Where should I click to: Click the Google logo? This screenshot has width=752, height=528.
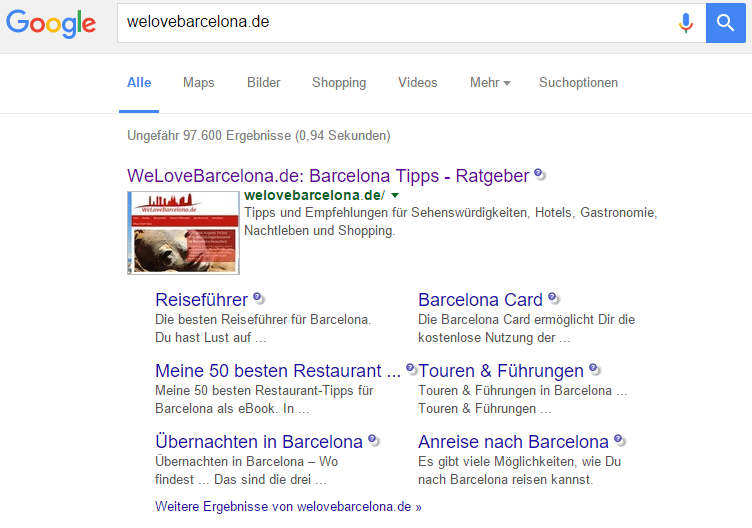tap(51, 23)
